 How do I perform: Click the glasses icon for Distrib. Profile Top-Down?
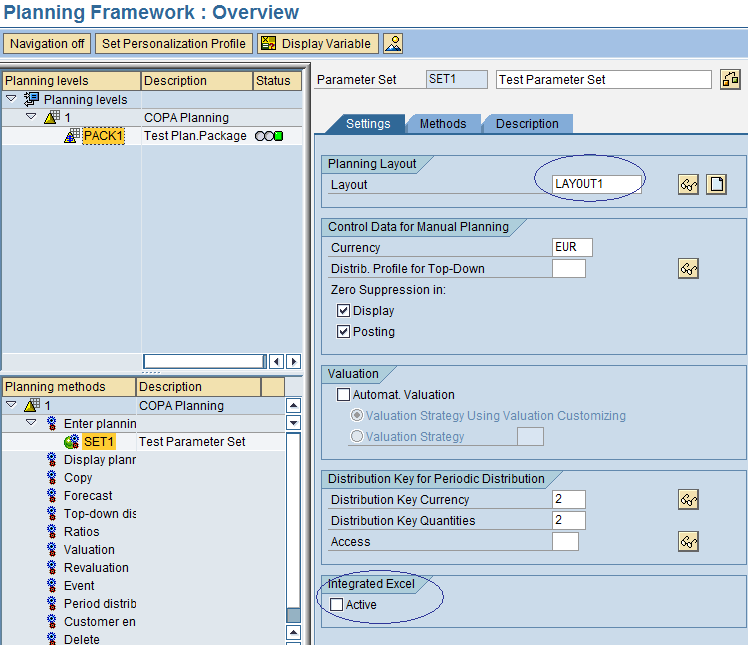click(x=688, y=269)
